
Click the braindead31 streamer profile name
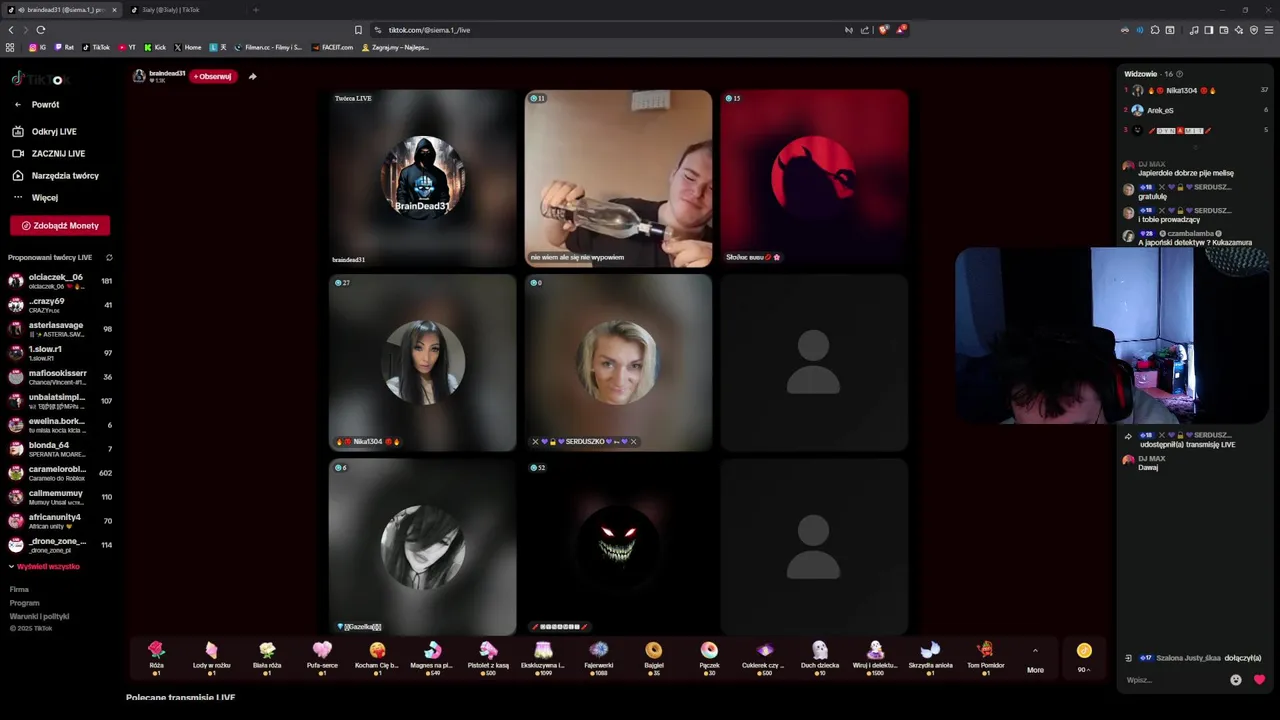(167, 73)
